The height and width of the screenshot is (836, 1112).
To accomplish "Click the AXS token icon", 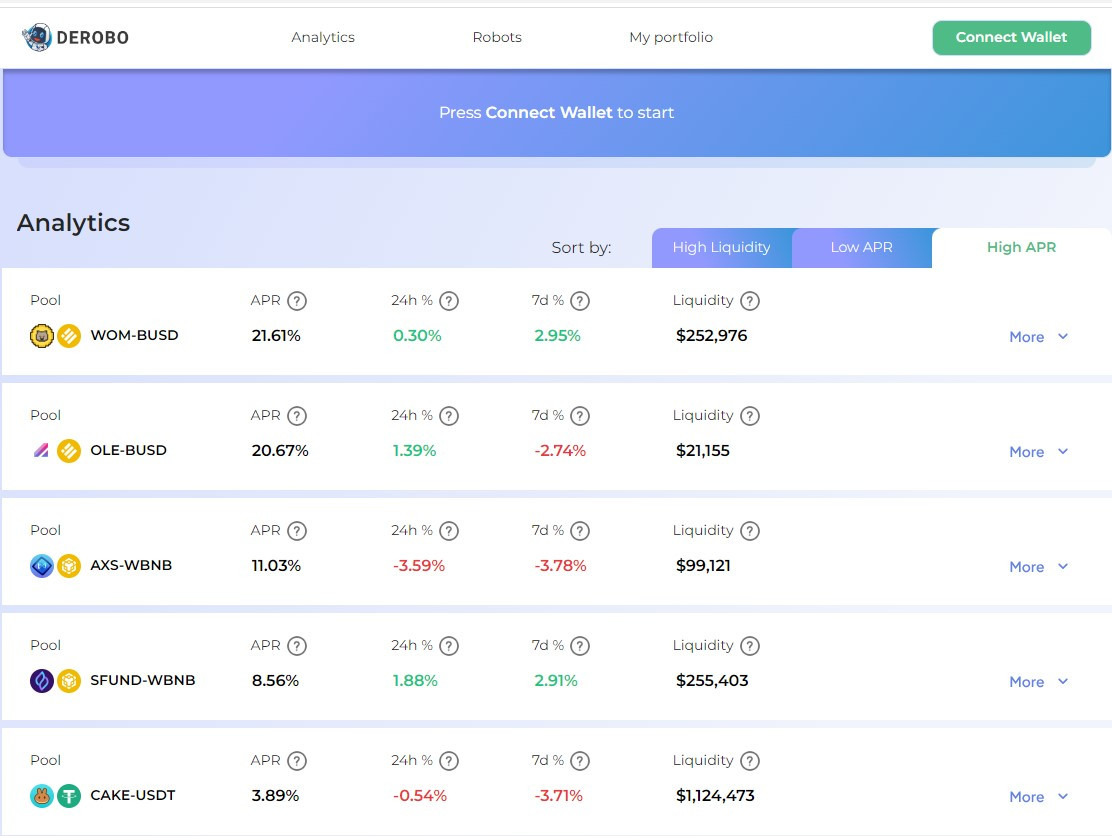I will (x=41, y=566).
